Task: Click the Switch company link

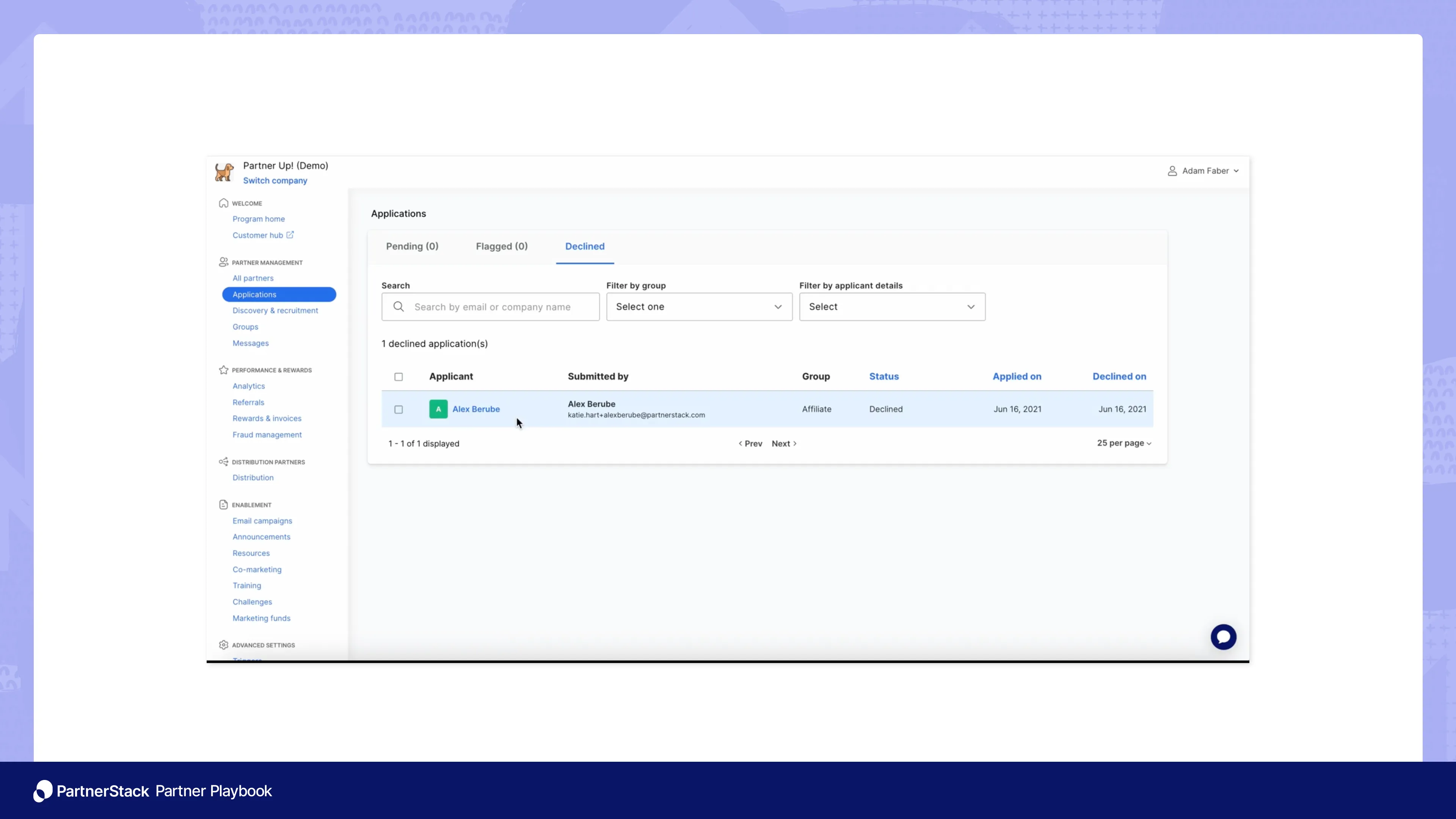Action: tap(275, 181)
